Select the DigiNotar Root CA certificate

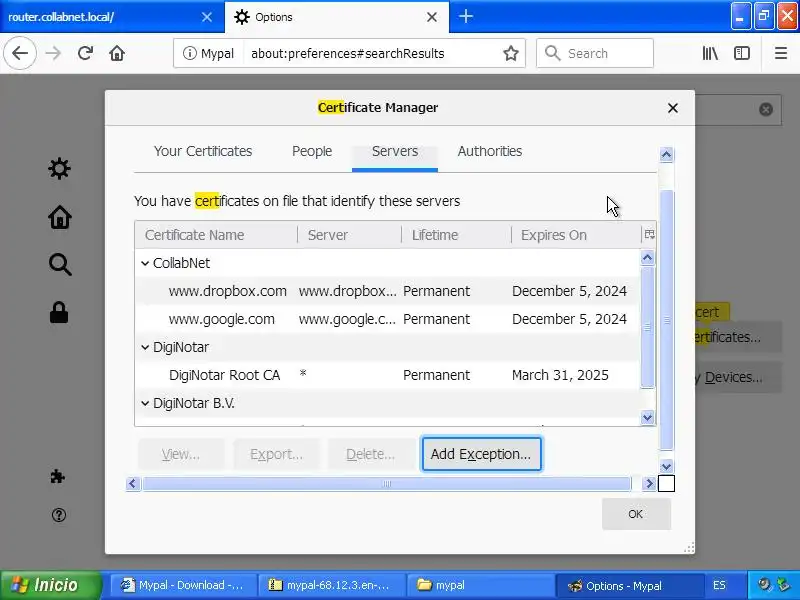pyautogui.click(x=387, y=376)
